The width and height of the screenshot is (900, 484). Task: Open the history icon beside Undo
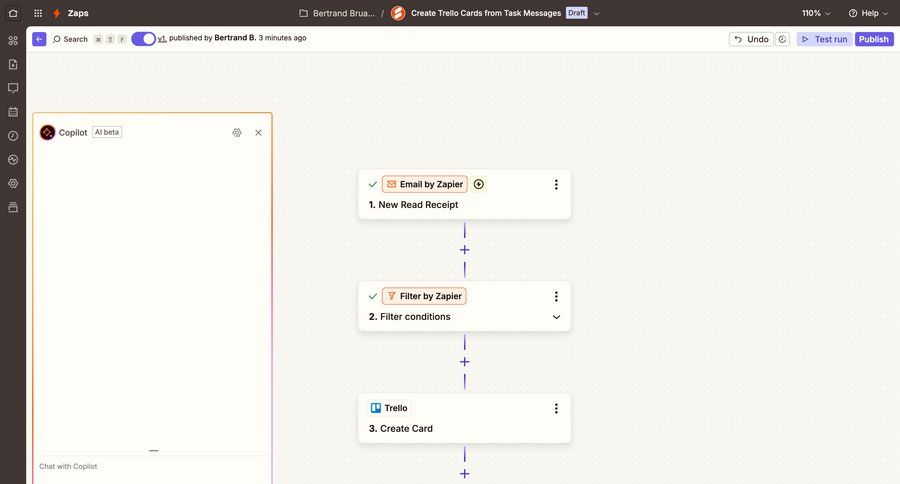[x=782, y=39]
